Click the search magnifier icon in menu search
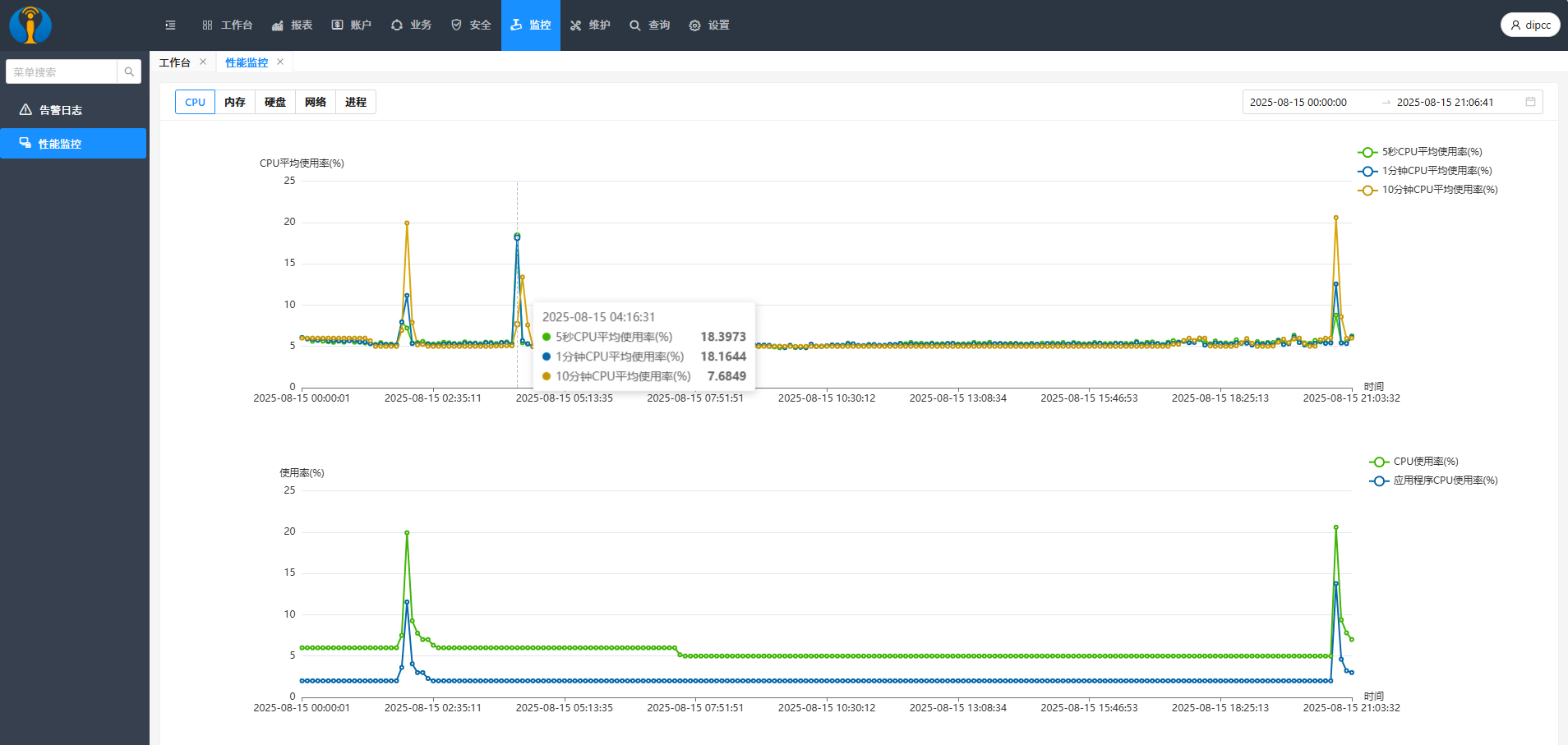The height and width of the screenshot is (745, 1568). tap(129, 72)
